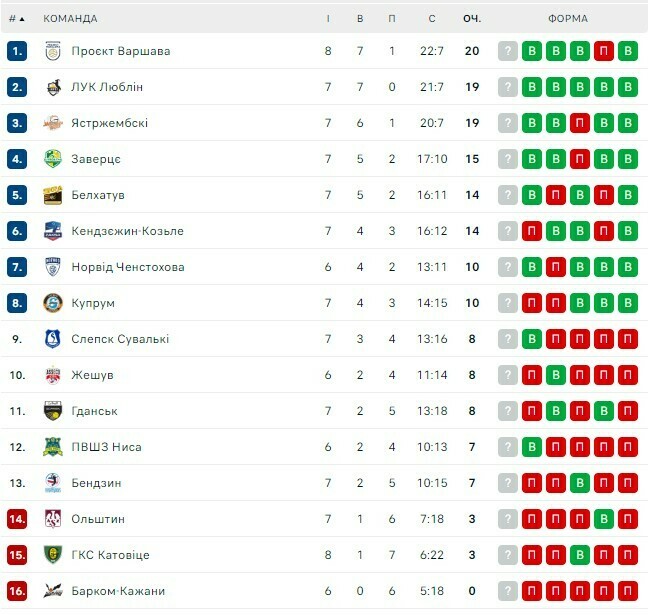
Task: Click the upcoming match '?' badge for Жешув
Action: [508, 375]
